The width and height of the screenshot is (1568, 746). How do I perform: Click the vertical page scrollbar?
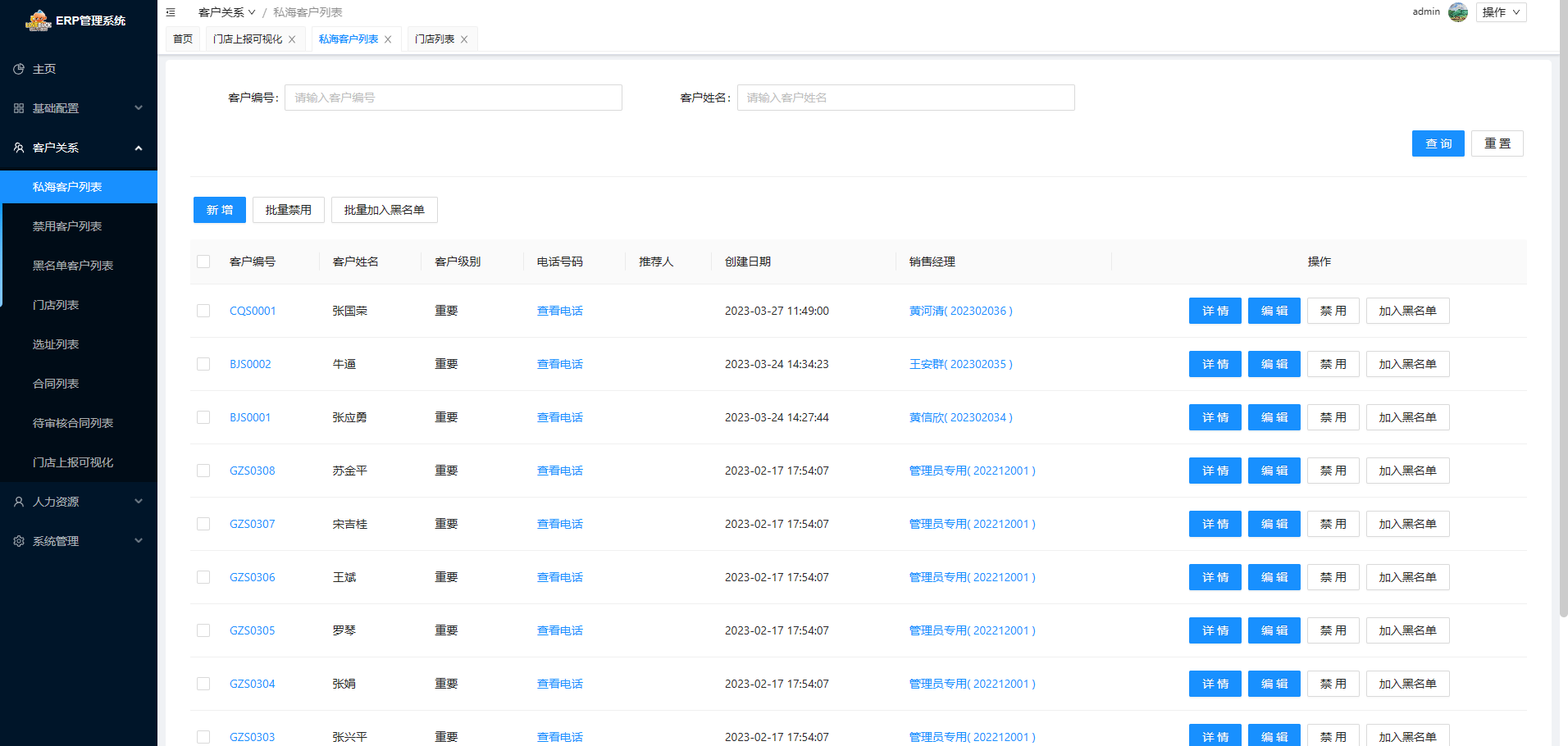tap(1563, 307)
